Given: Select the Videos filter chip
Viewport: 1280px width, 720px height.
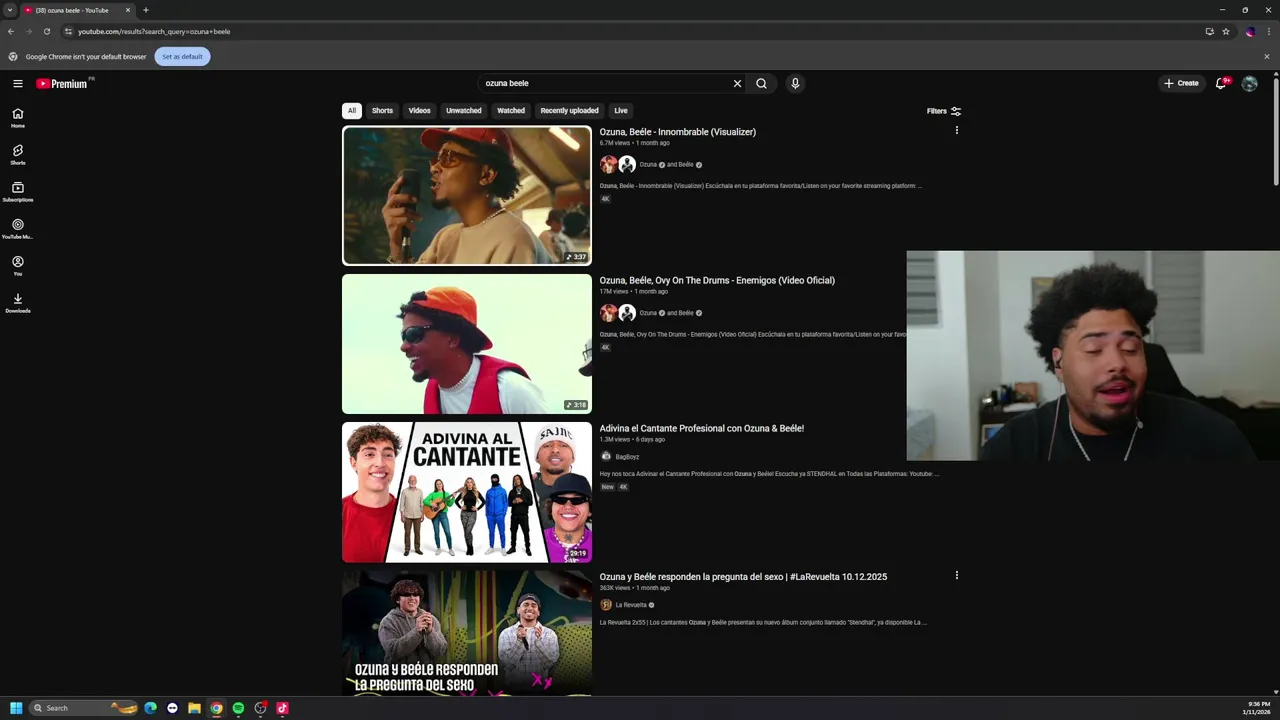Looking at the screenshot, I should tap(420, 111).
